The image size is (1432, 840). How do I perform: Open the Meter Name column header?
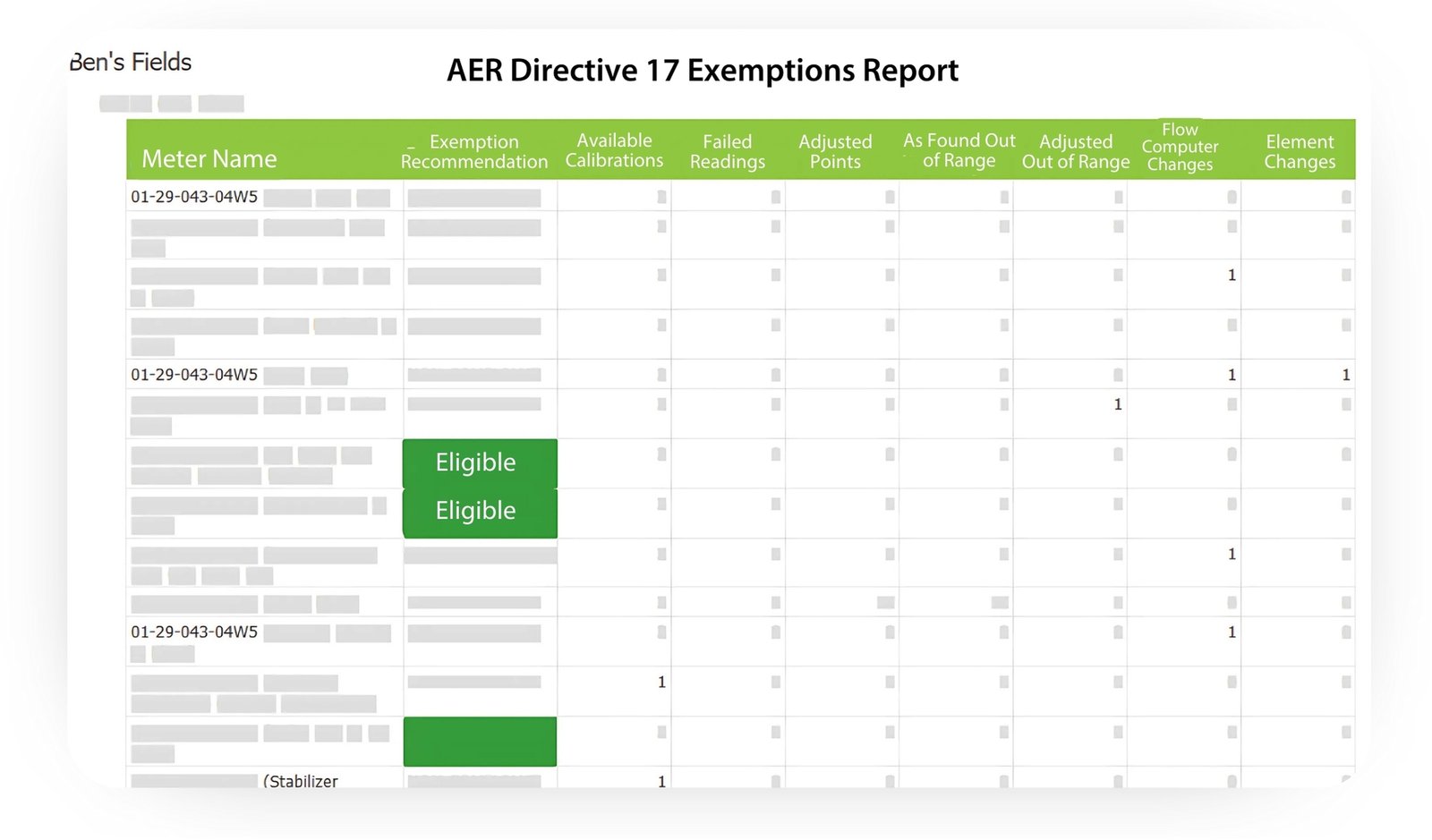(209, 158)
